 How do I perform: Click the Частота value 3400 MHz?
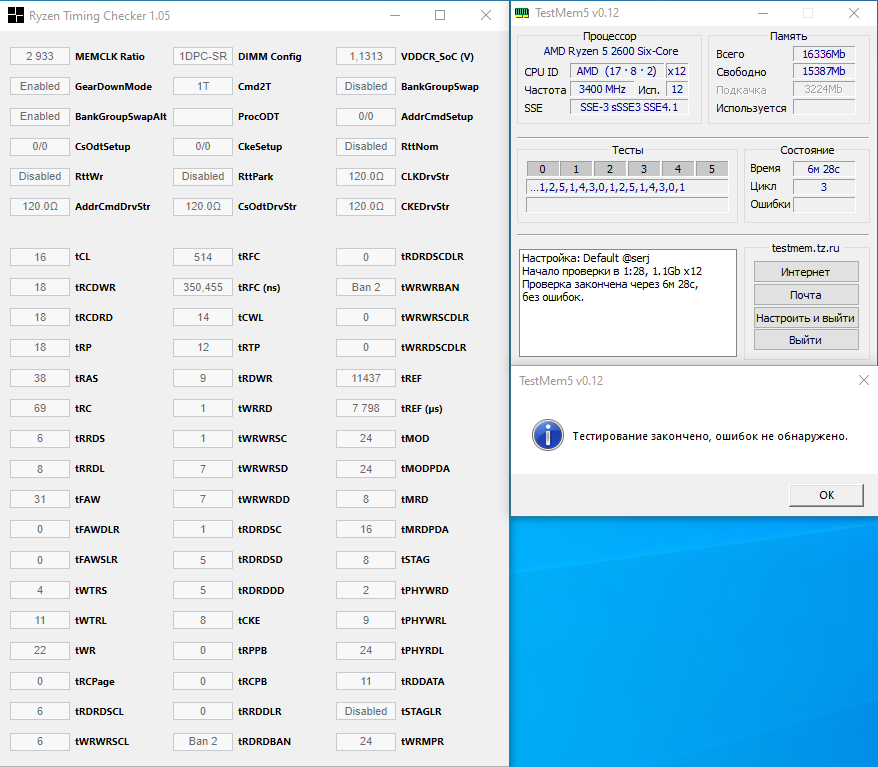pyautogui.click(x=602, y=89)
